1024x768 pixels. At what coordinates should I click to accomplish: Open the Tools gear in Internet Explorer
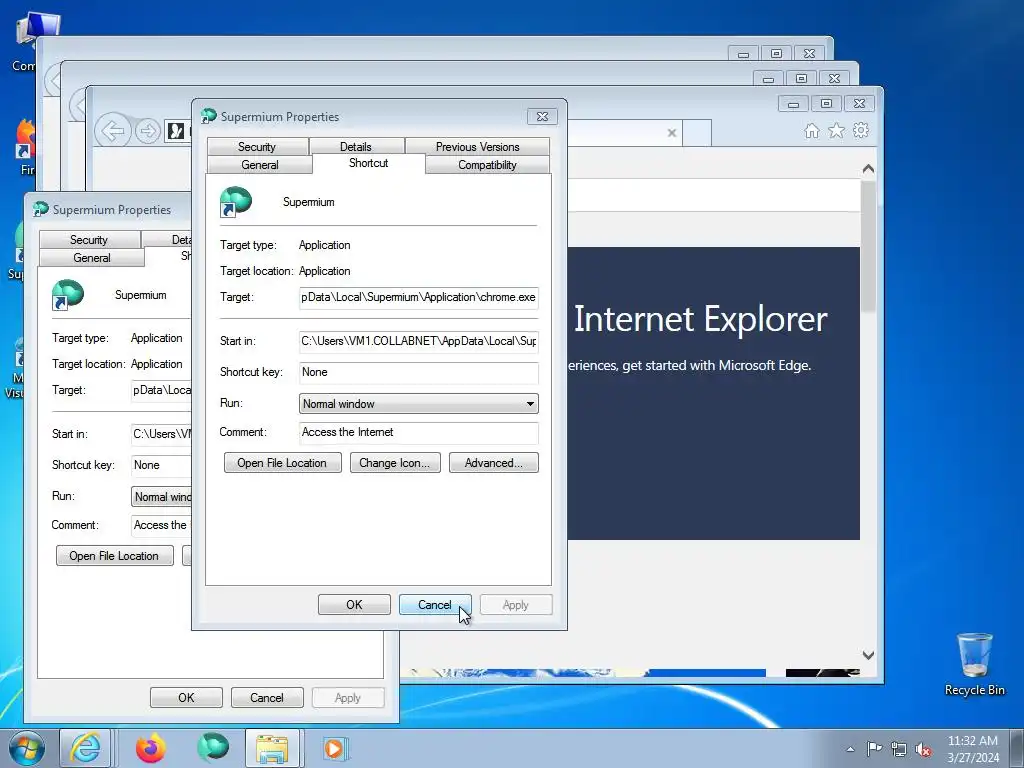pos(861,130)
